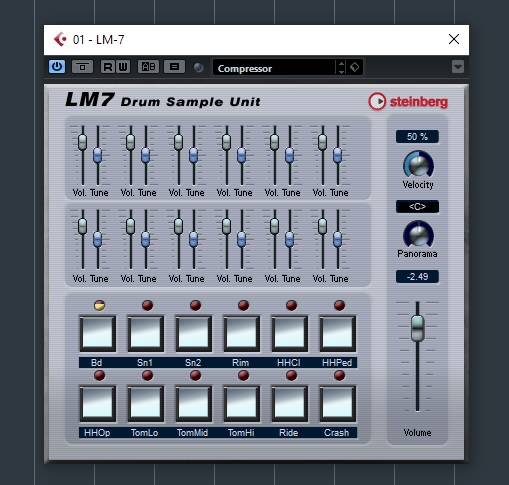Click the Bd pad name label
Viewport: 509px width, 485px height.
(96, 363)
